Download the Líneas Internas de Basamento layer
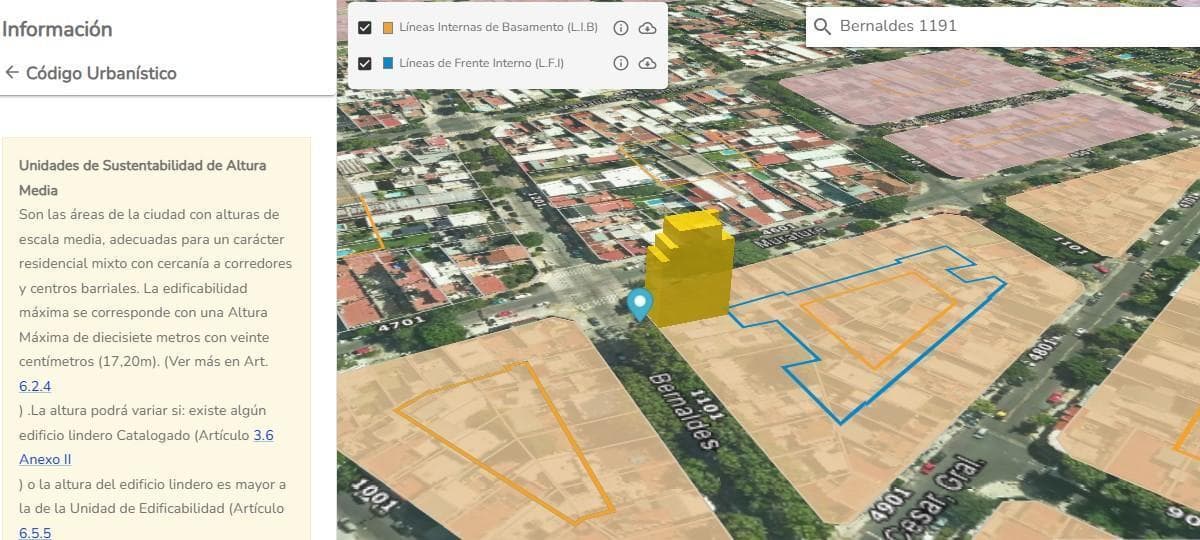This screenshot has height=540, width=1200. tap(647, 28)
